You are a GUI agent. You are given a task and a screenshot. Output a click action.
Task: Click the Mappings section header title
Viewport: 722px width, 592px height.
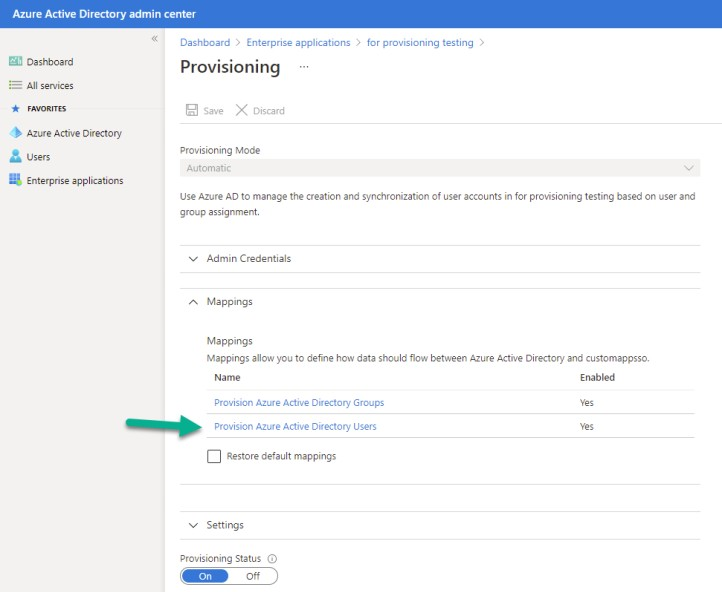pyautogui.click(x=229, y=302)
